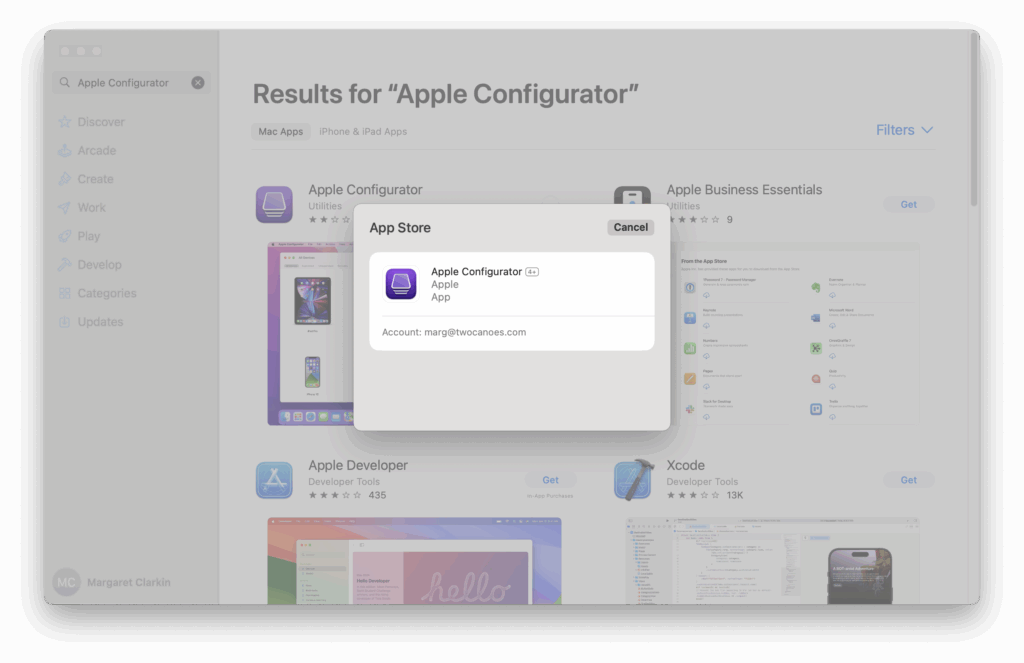
Task: Click the MC avatar icon
Action: tap(67, 582)
